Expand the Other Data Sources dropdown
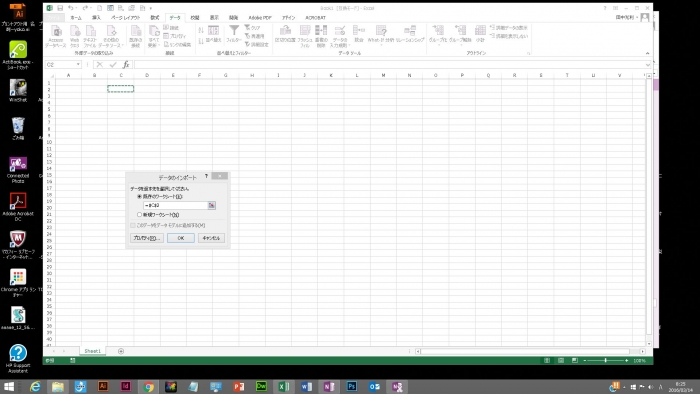 coord(112,36)
